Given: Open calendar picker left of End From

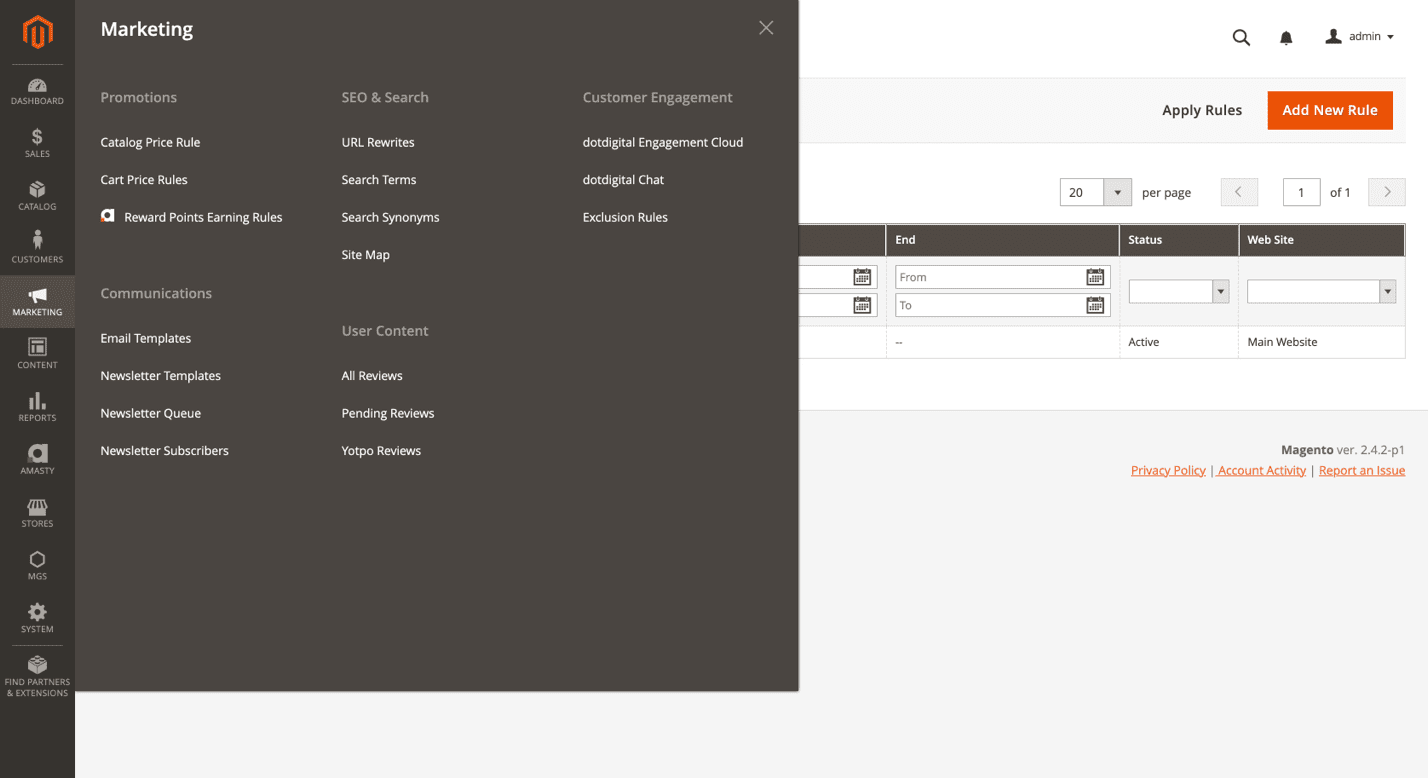Looking at the screenshot, I should tap(862, 277).
